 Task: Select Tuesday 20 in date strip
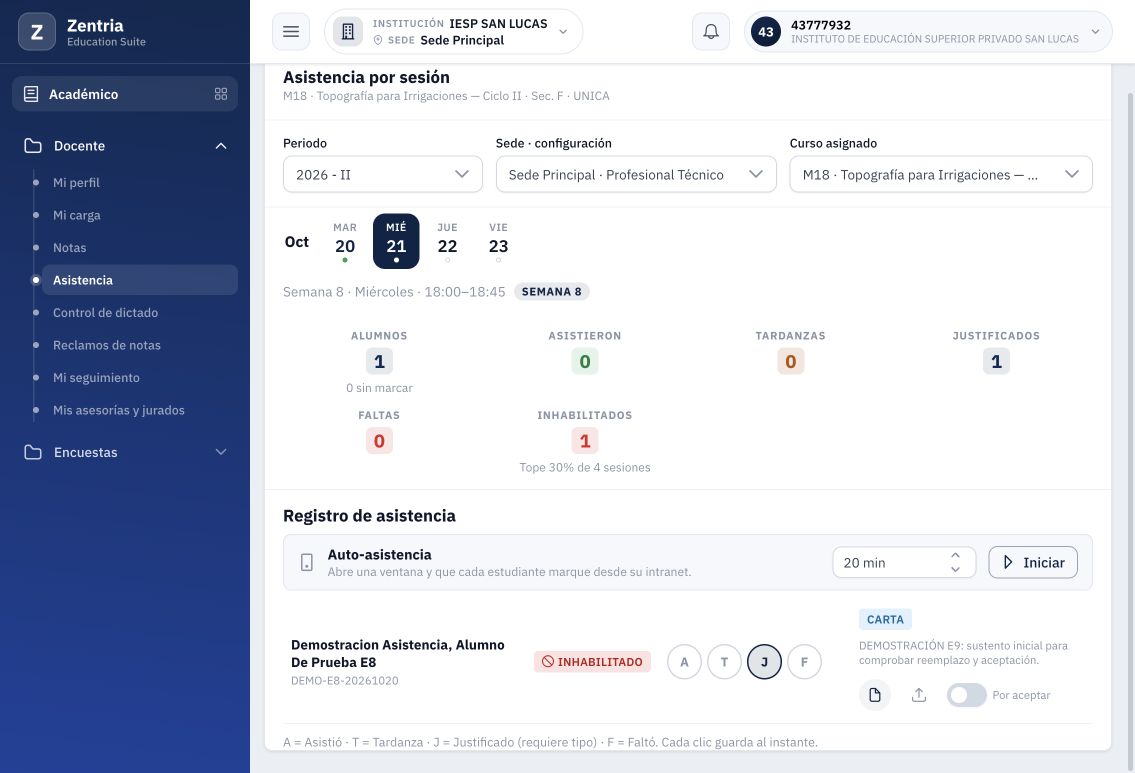coord(345,241)
